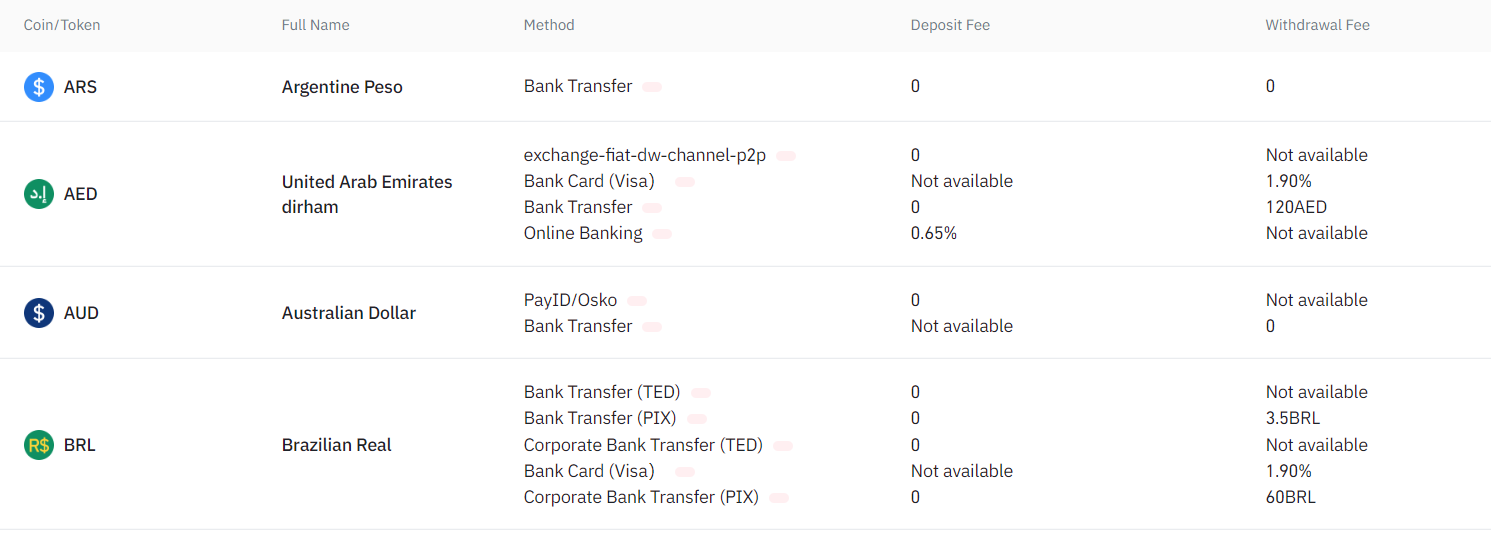Click the pink tag after Corporate Bank Transfer (TED)
Screen dimensions: 1491x536
pyautogui.click(x=783, y=446)
